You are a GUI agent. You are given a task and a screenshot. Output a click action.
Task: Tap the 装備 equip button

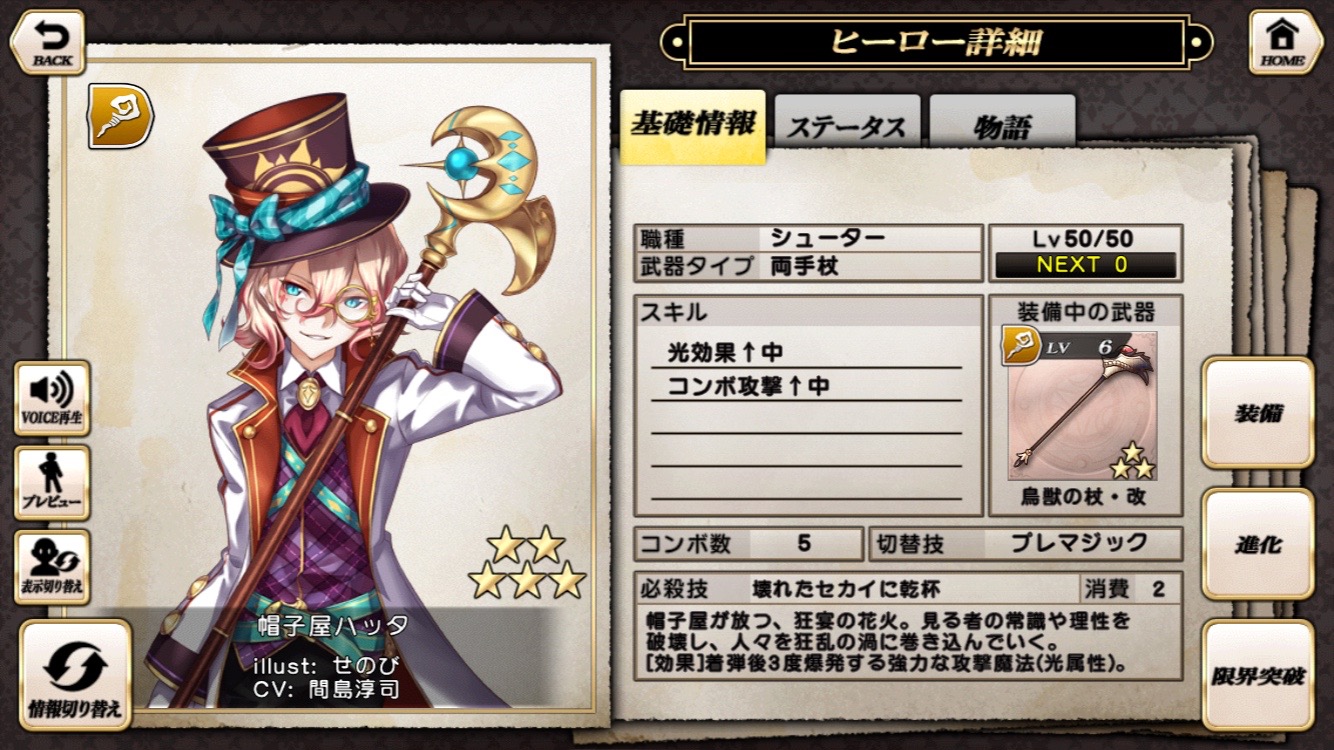coord(1258,413)
